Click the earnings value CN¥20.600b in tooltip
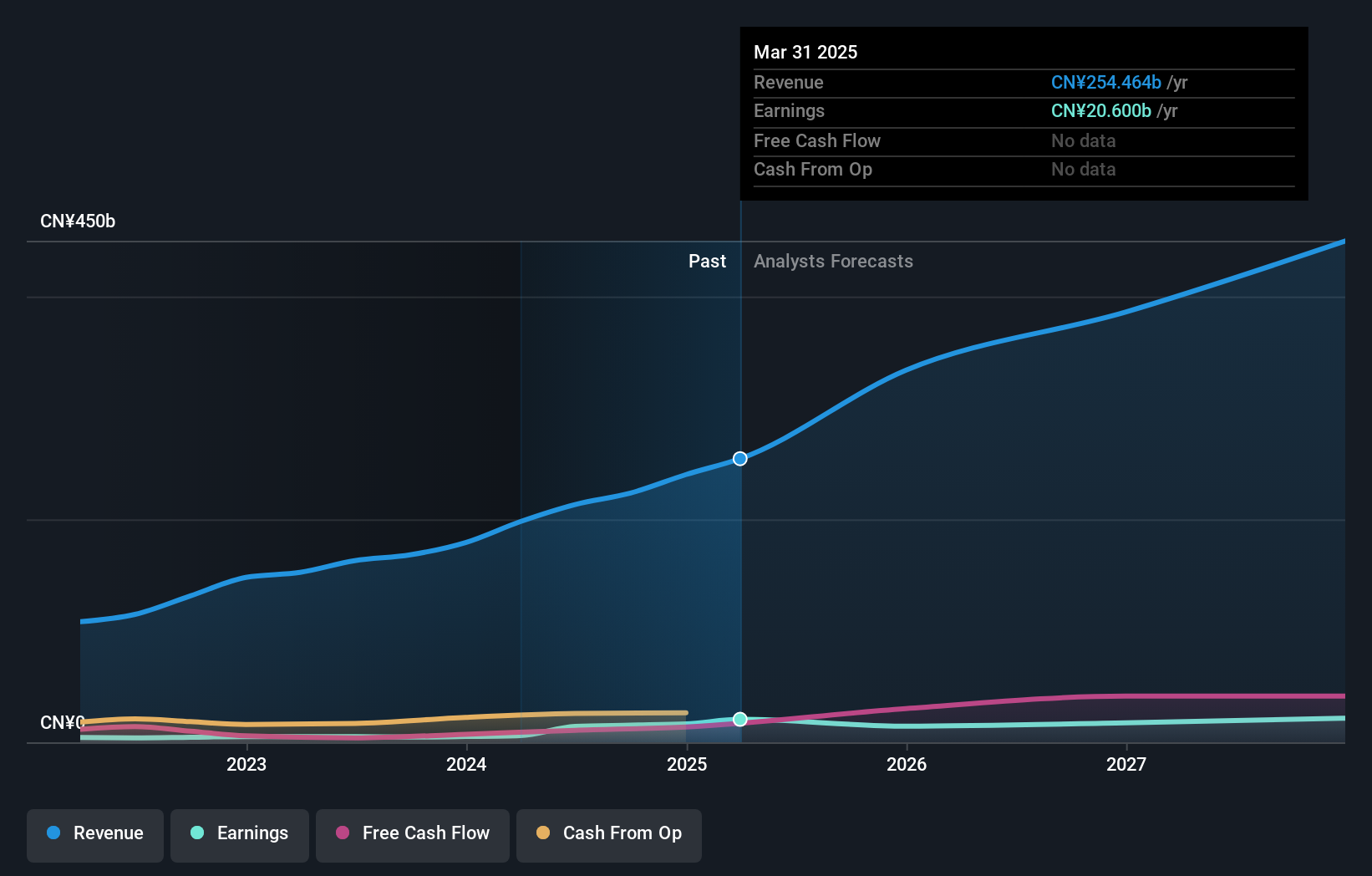1372x876 pixels. tap(1101, 110)
